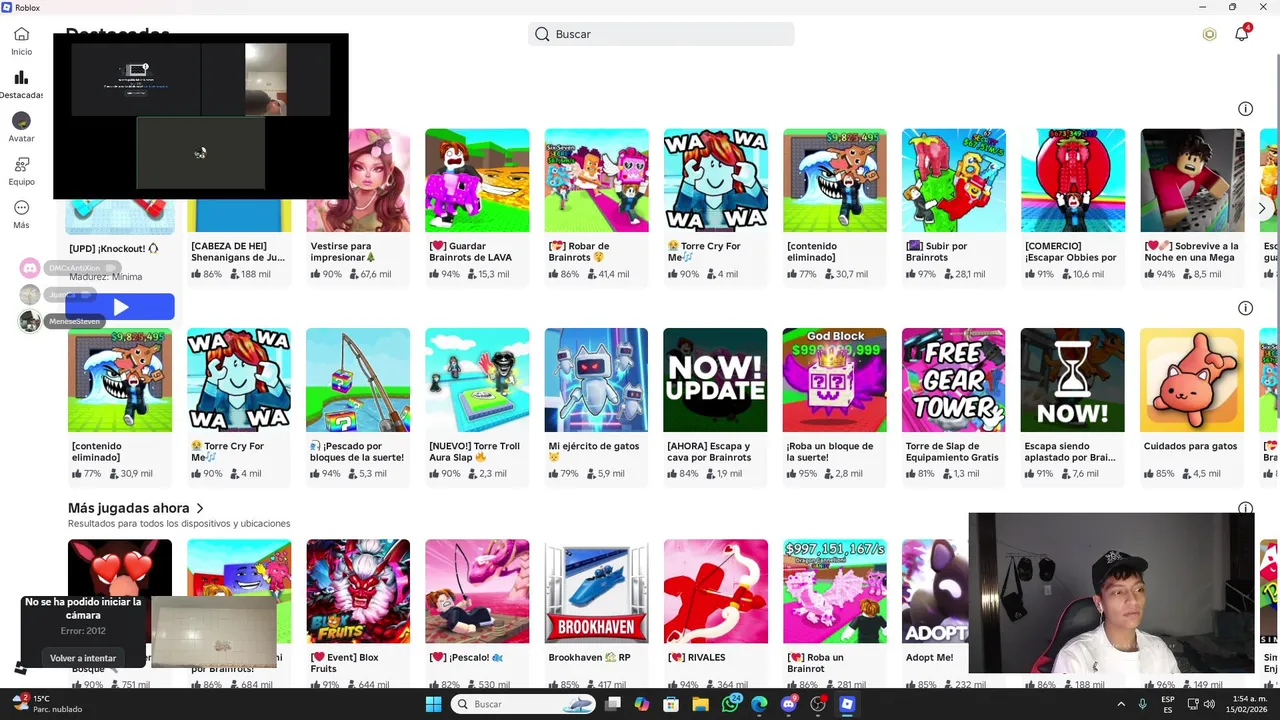Screen dimensions: 1280x720
Task: Click info icon beside second game row
Action: (1245, 308)
